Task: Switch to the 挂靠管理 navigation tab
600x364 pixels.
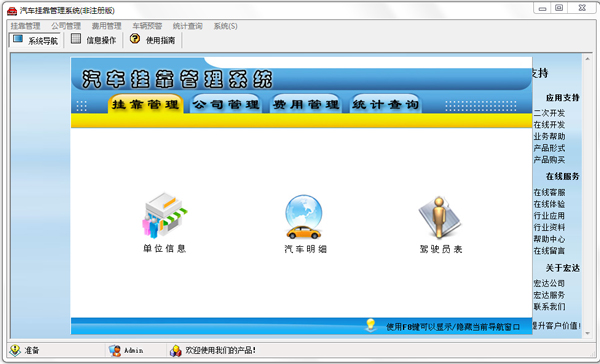Action: tap(146, 104)
